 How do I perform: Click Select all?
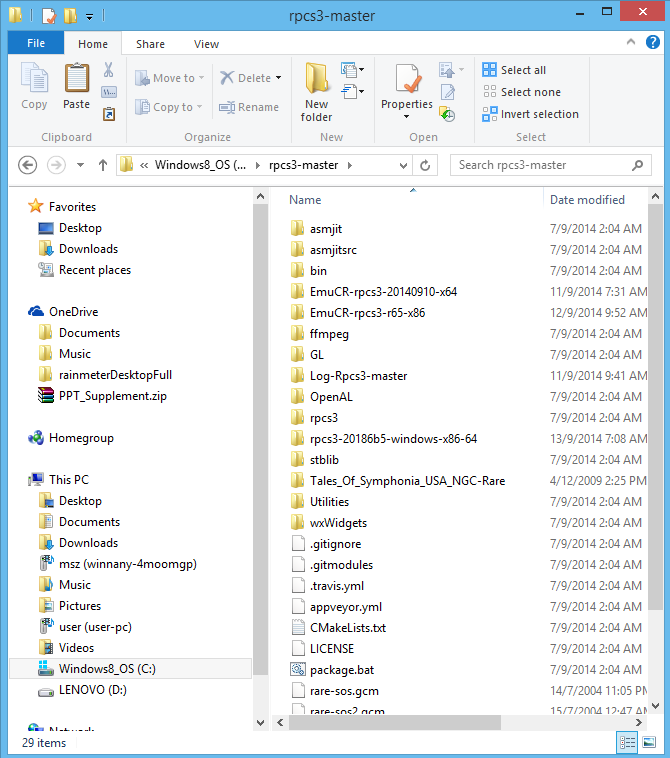click(514, 70)
